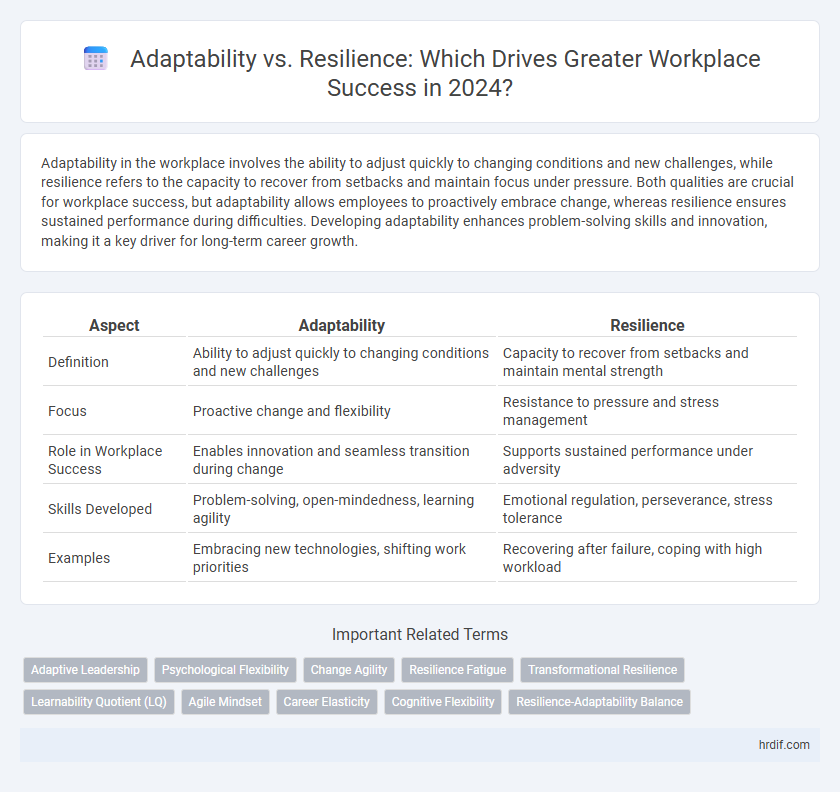Open the Learnability Quotient (LQ) tag
840x792 pixels.
tap(99, 702)
